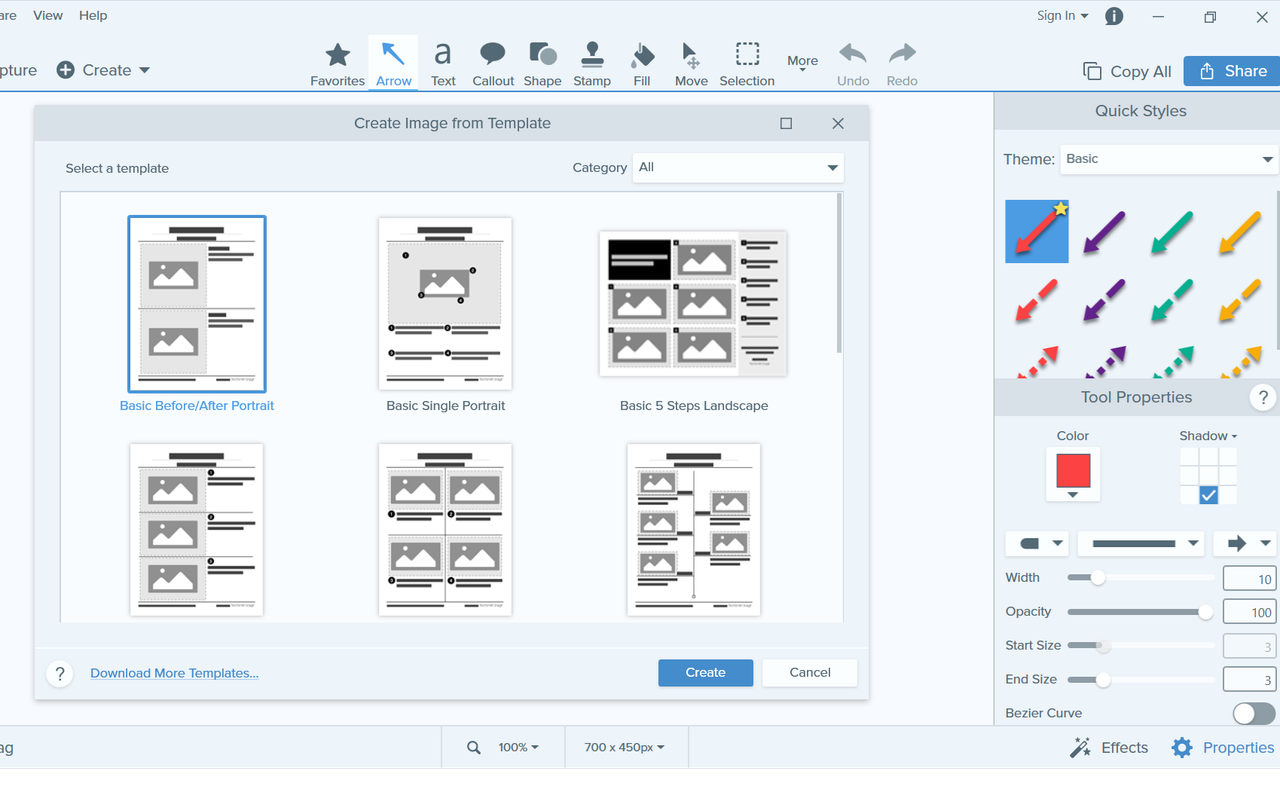Open the View menu
The width and height of the screenshot is (1280, 799).
click(47, 15)
